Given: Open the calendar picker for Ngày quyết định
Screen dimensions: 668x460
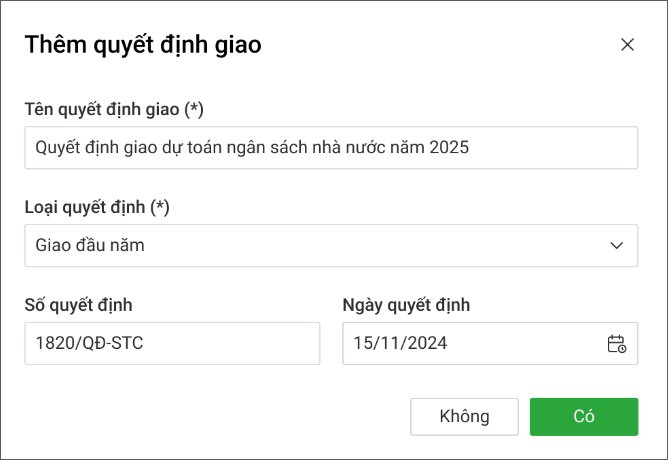Looking at the screenshot, I should pyautogui.click(x=616, y=343).
